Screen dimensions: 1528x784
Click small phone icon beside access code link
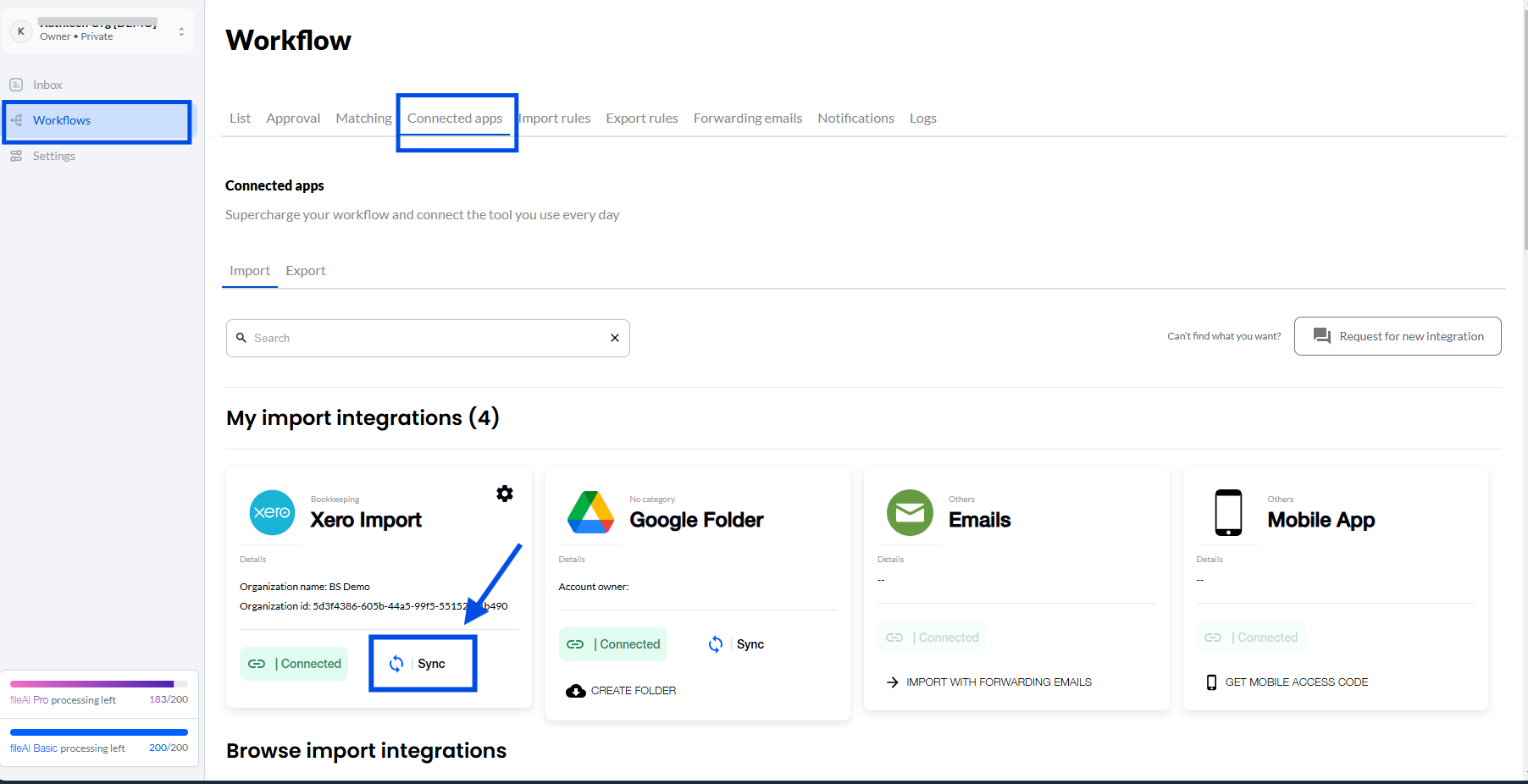click(x=1211, y=682)
